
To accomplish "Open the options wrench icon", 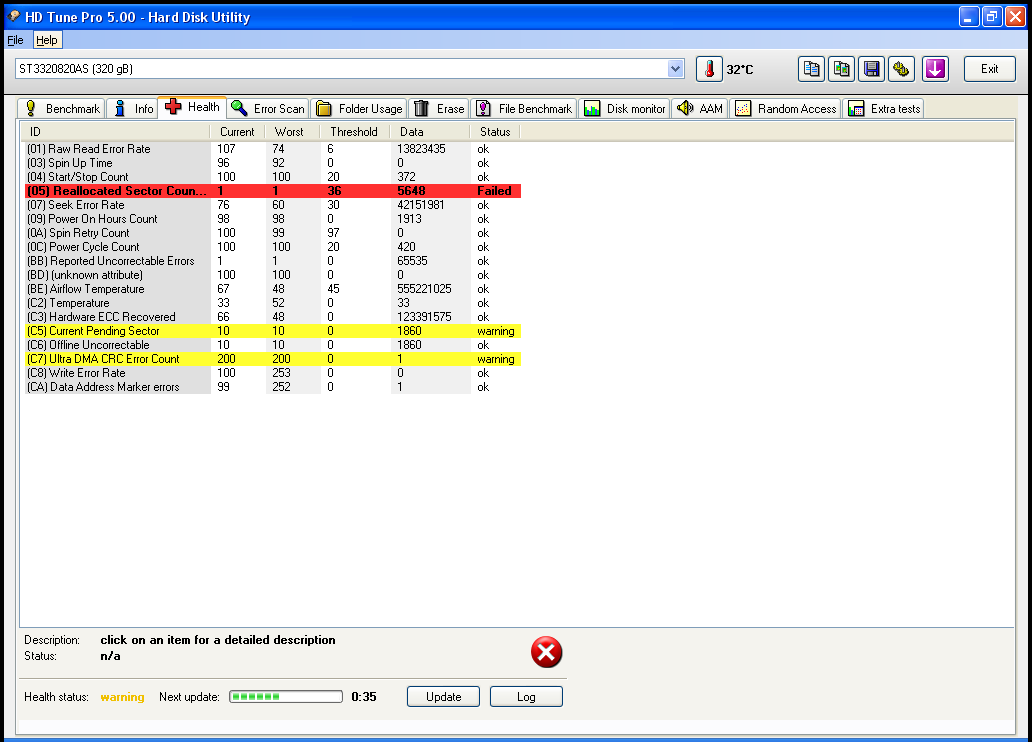I will [x=902, y=69].
